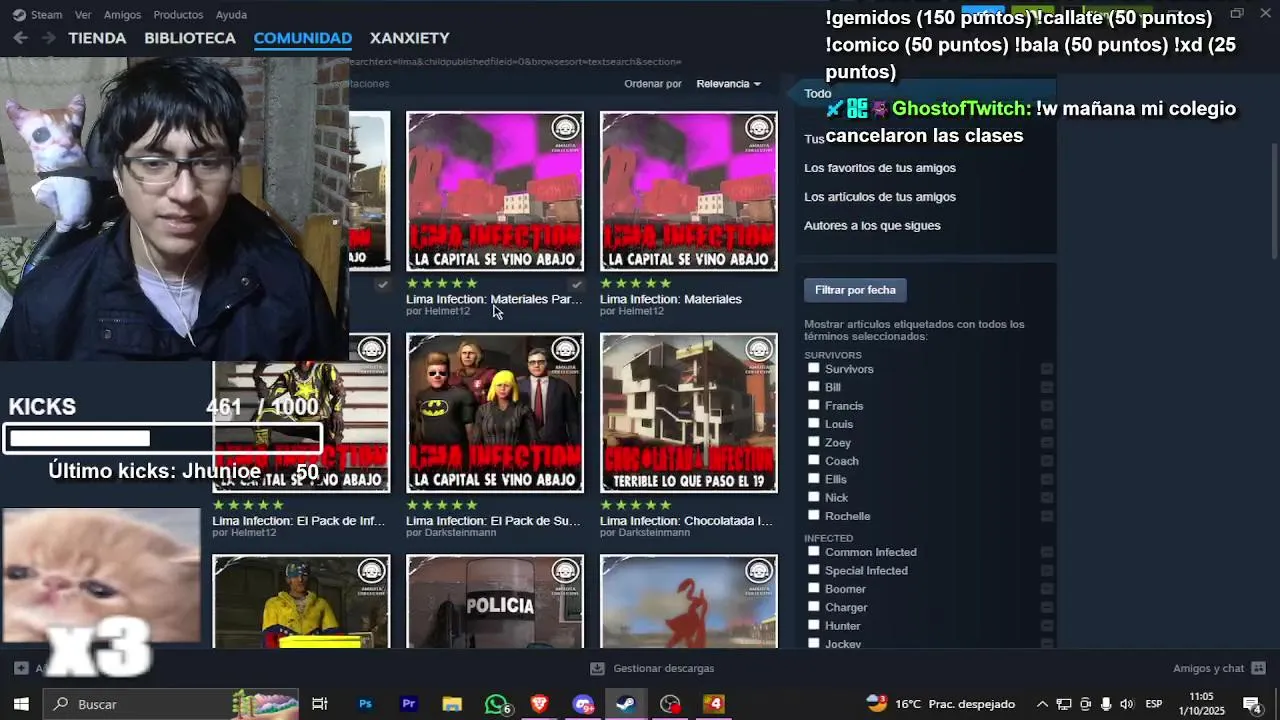Image resolution: width=1280 pixels, height=720 pixels.
Task: Check the Survivors filter checkbox
Action: [814, 368]
